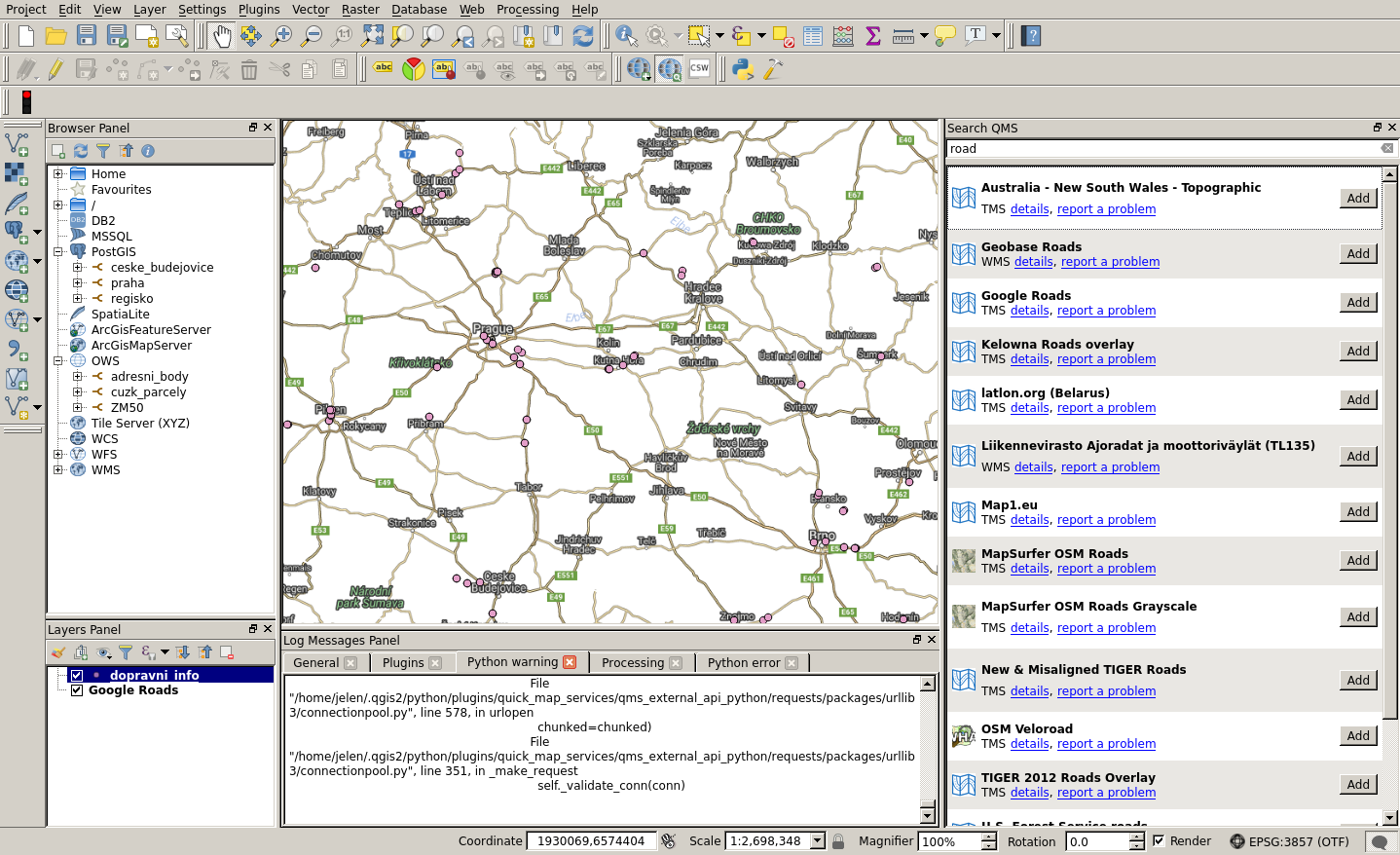
Task: Click the Open Project folder icon
Action: [x=56, y=36]
